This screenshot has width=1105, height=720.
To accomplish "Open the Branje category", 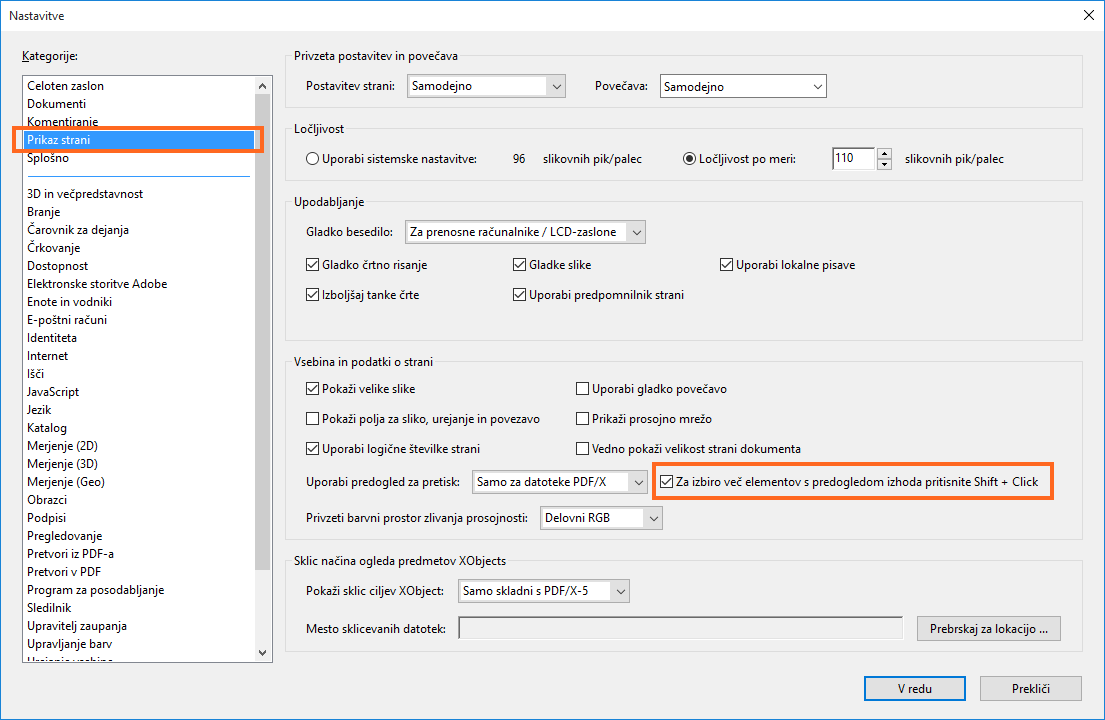I will pos(44,212).
